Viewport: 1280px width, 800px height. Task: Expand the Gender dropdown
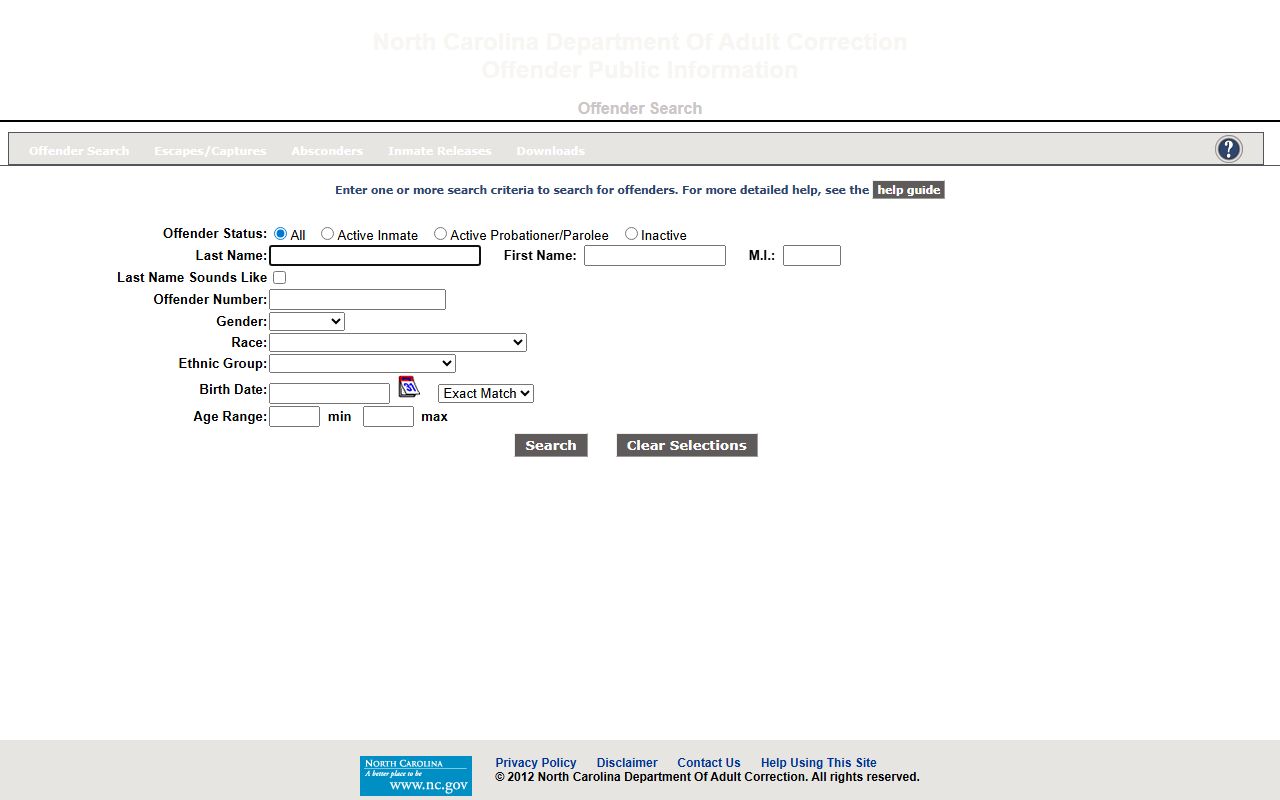(307, 321)
